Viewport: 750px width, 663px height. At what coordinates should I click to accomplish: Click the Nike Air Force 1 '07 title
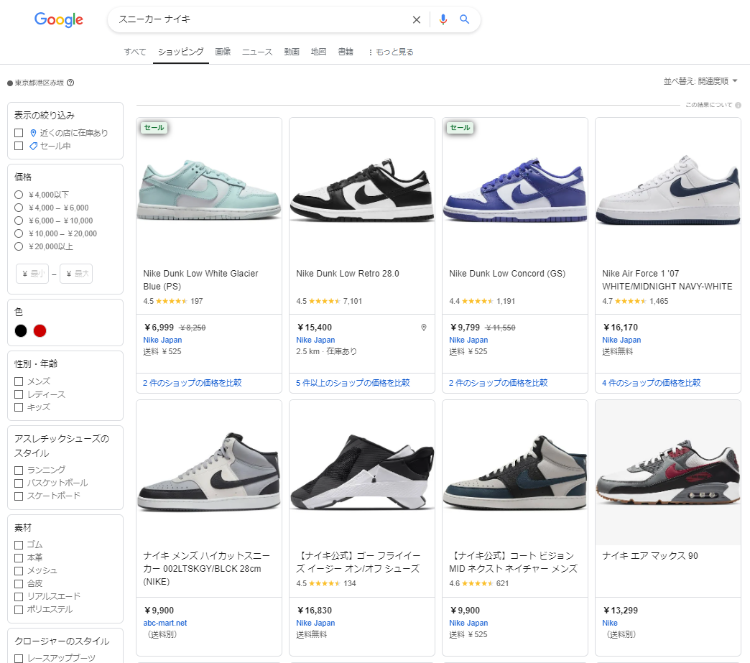[667, 280]
